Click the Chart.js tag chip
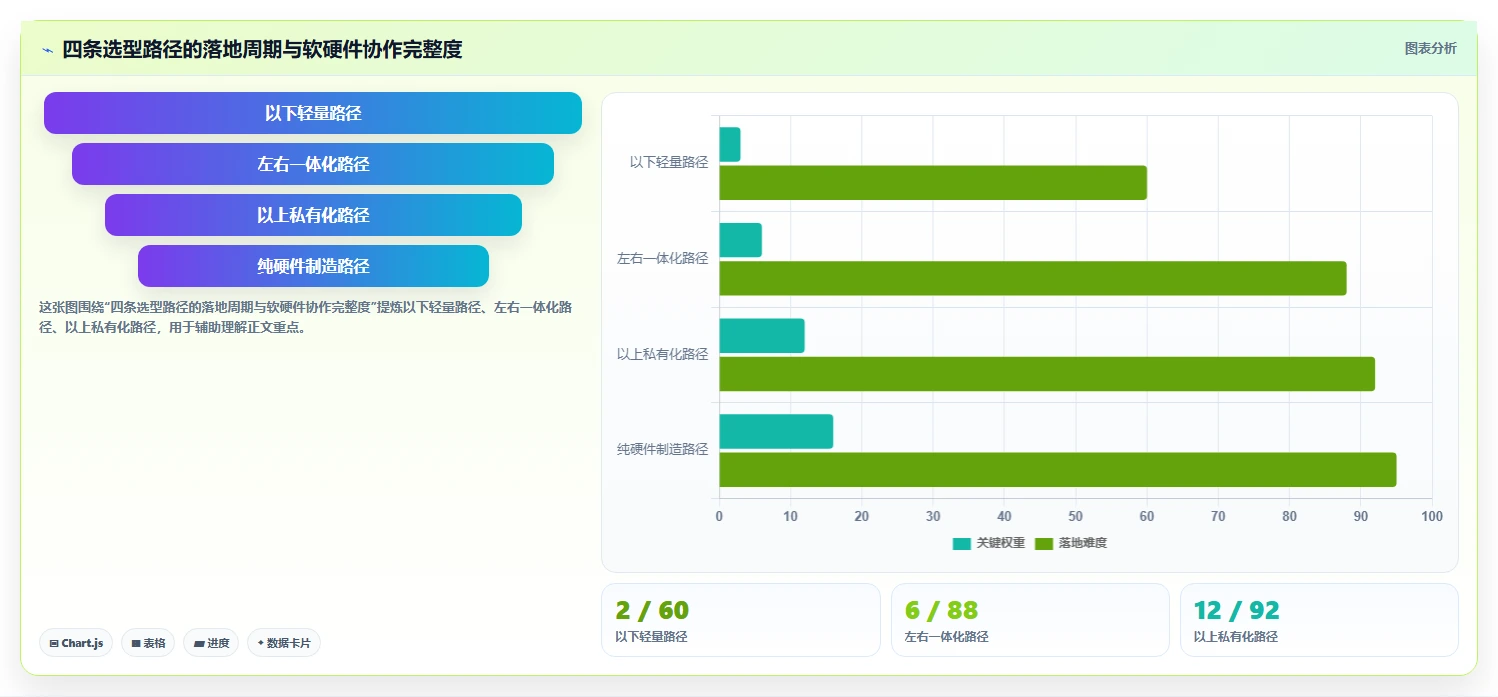 [x=76, y=643]
